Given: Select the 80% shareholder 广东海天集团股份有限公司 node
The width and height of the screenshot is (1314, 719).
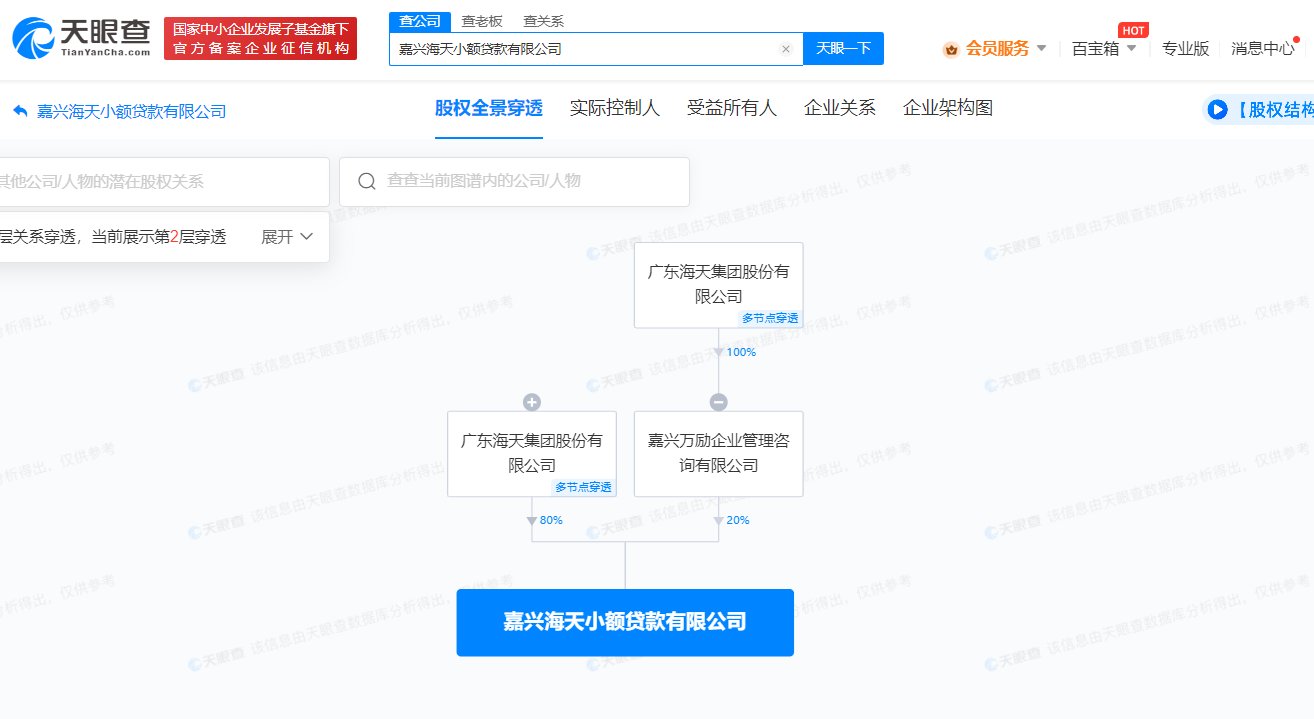Looking at the screenshot, I should click(x=532, y=453).
